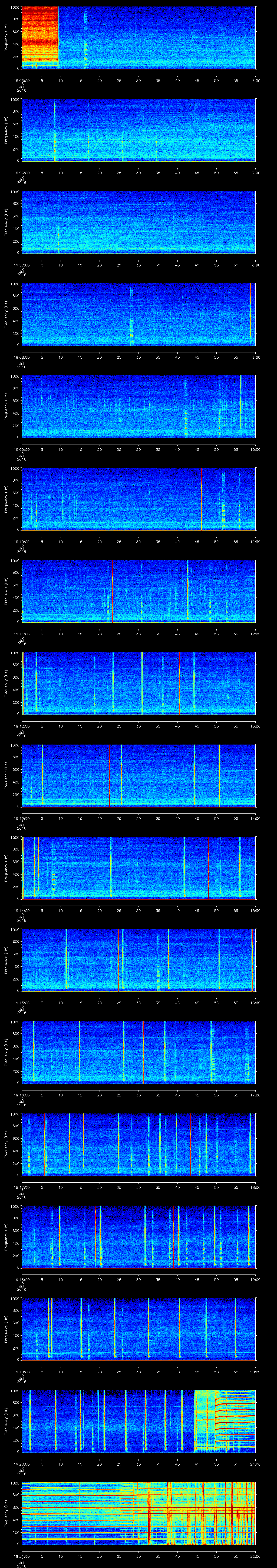The width and height of the screenshot is (277, 1568).
Task: Click the 19:12:00 start time label
Action: 22,726
